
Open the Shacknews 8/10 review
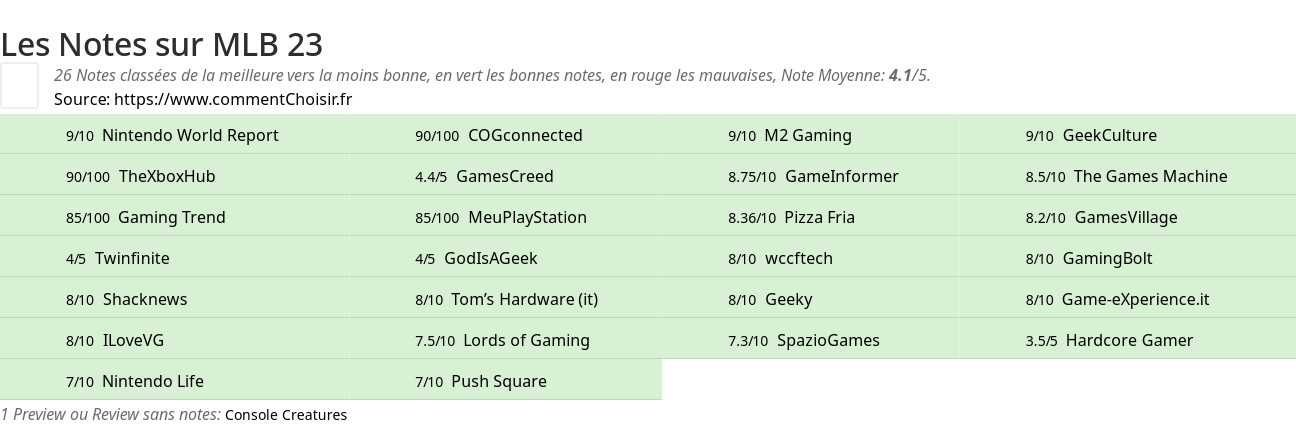click(144, 299)
